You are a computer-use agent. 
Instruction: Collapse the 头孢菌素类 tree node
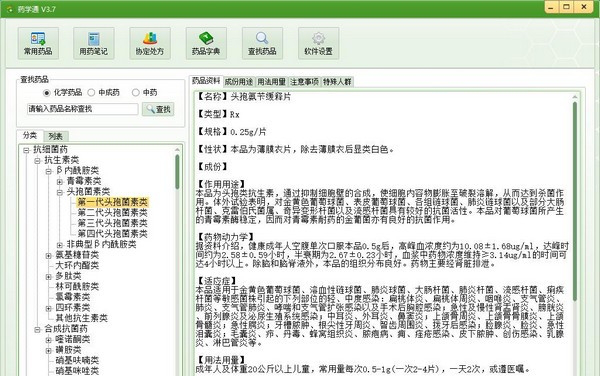pyautogui.click(x=60, y=192)
